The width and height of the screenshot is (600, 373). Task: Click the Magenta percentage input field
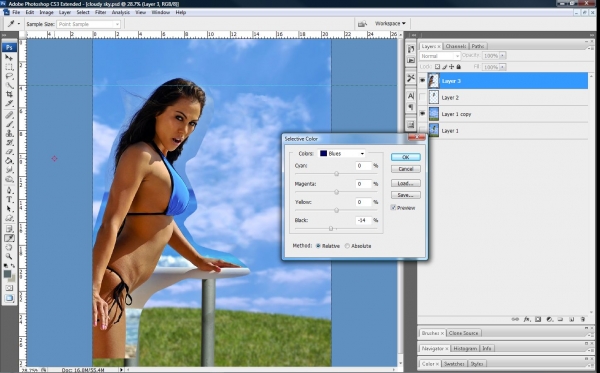[363, 184]
